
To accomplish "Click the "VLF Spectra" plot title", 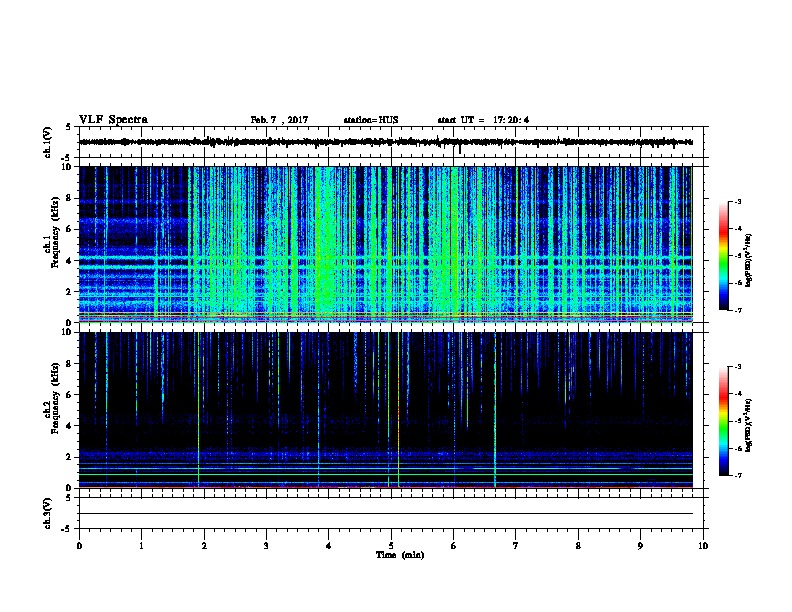I will point(113,120).
